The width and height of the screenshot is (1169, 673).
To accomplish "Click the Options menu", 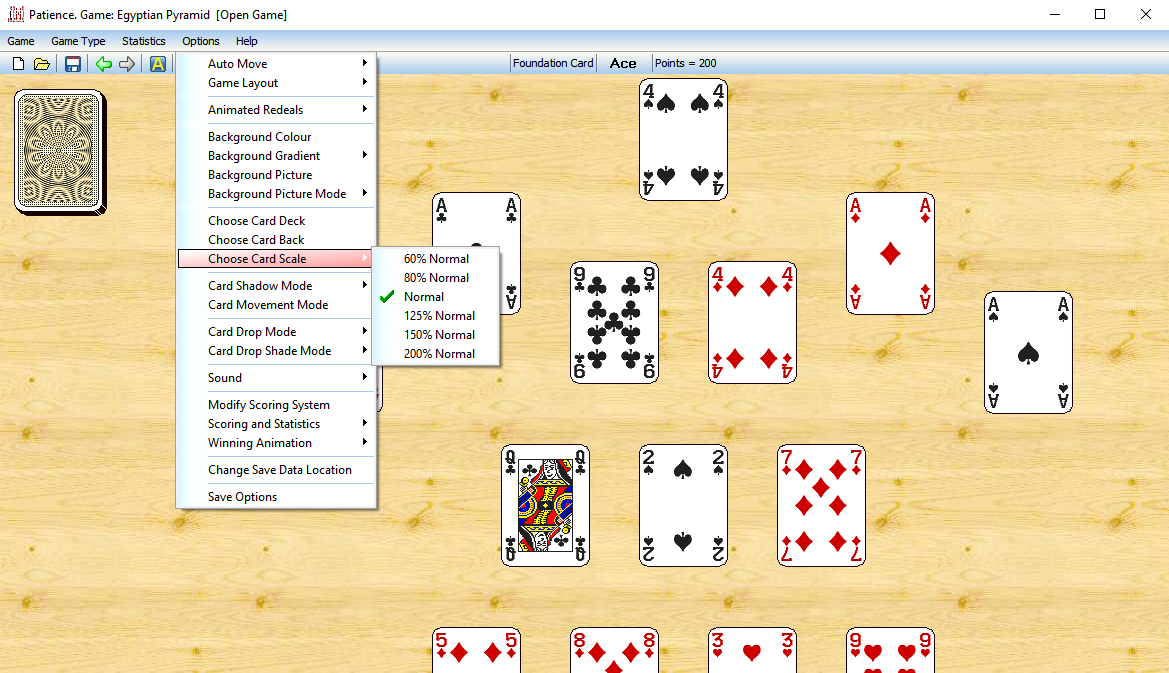I will click(x=201, y=41).
